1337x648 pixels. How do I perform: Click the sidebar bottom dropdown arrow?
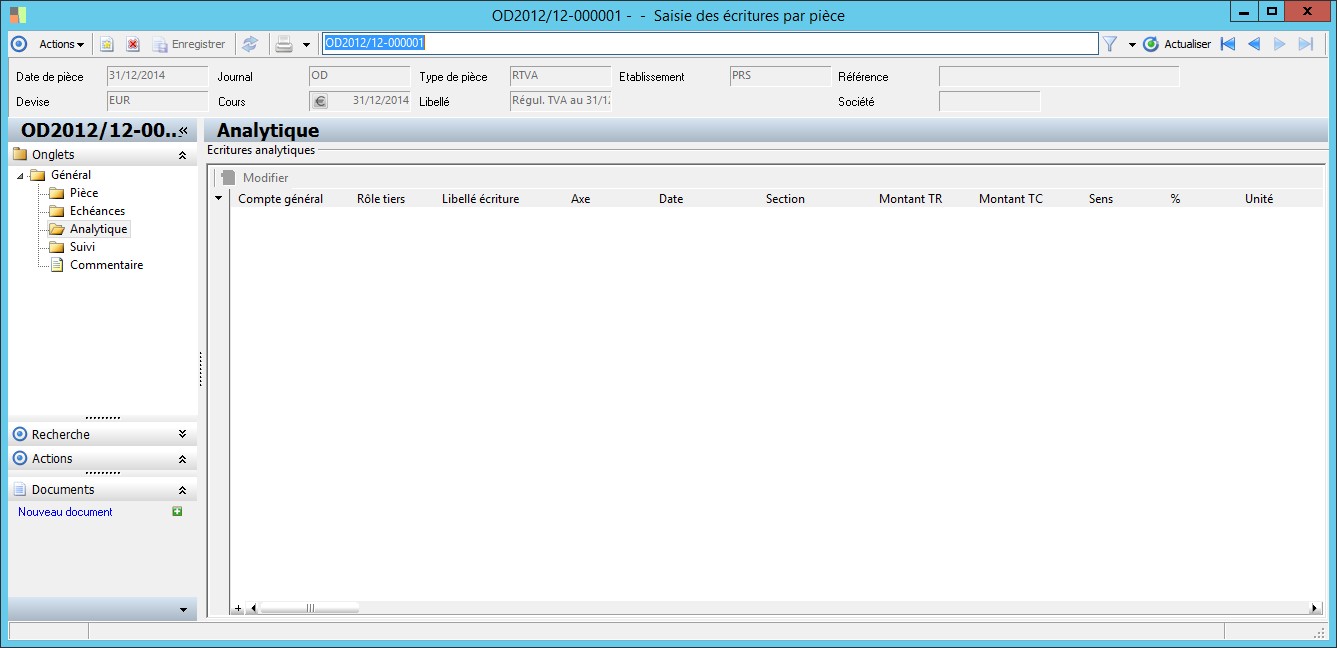click(183, 609)
